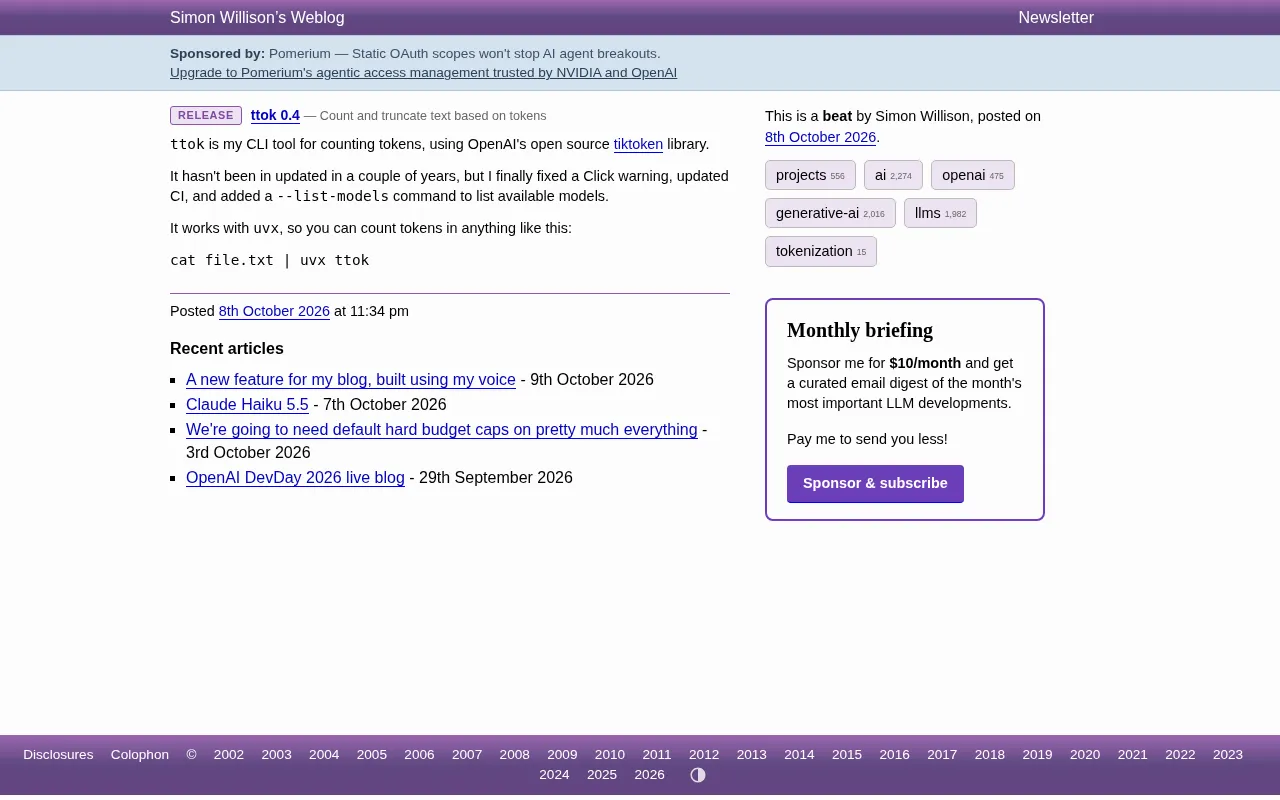Browse the 2023 archive in footer
Viewport: 1280px width, 800px height.
click(x=1228, y=755)
